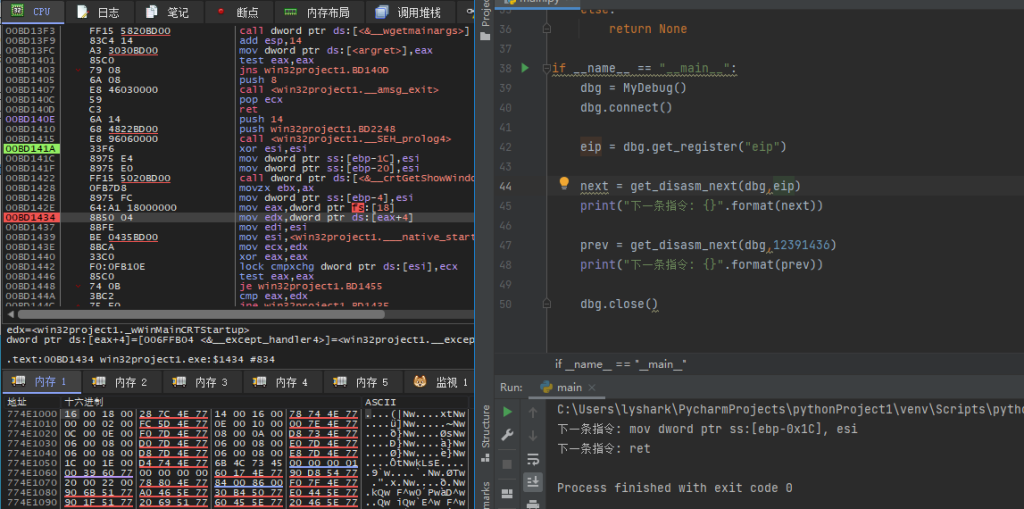Screen dimensions: 1024x509
Task: Click the green Rerun button in Run panel
Action: pyautogui.click(x=508, y=411)
